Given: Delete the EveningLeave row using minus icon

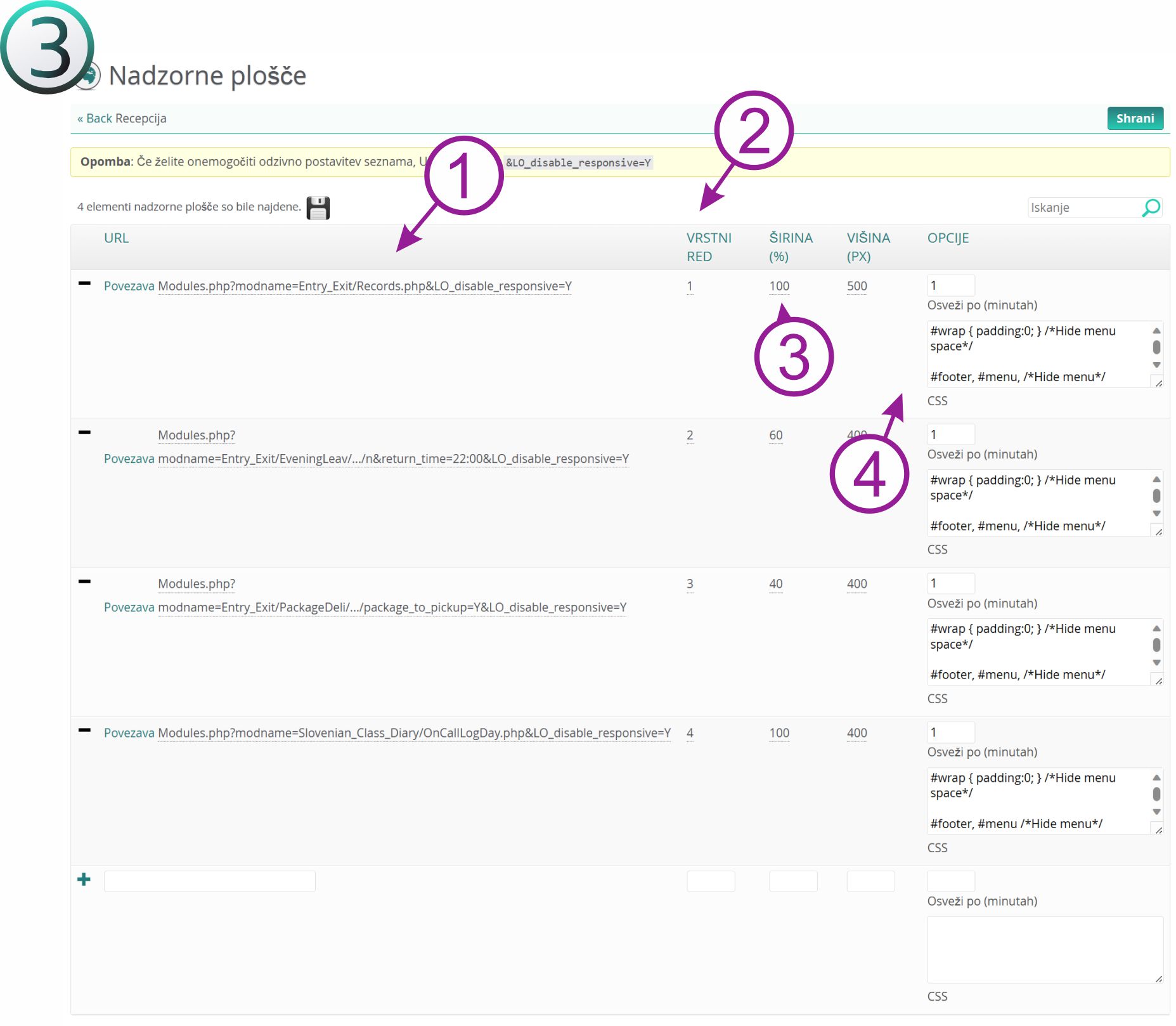Looking at the screenshot, I should (84, 432).
